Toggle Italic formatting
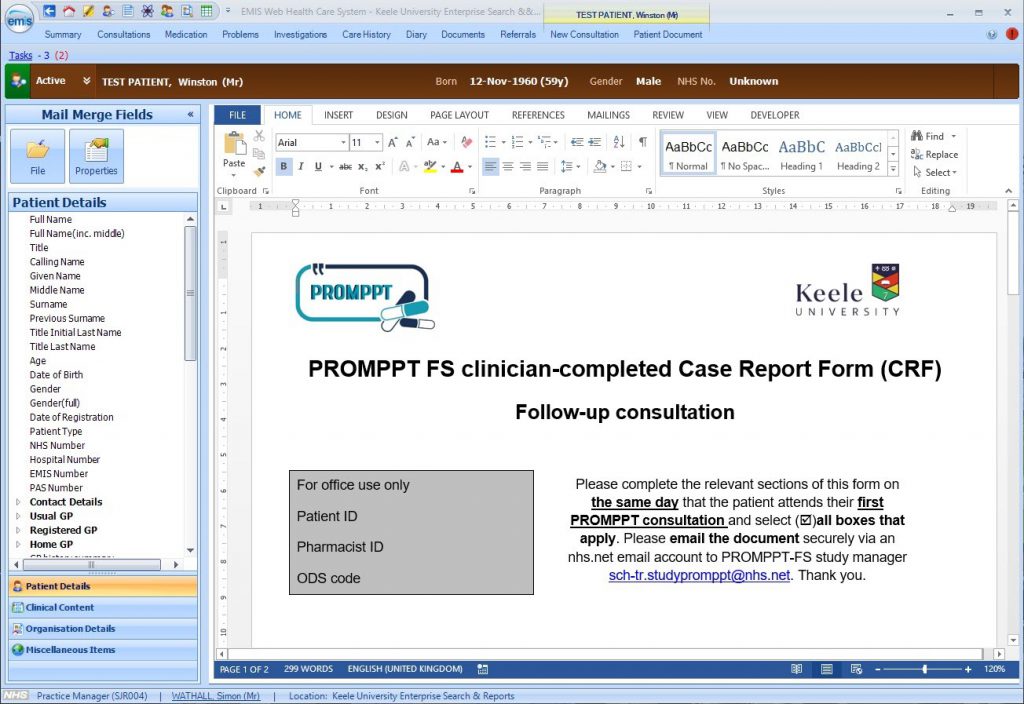The width and height of the screenshot is (1024, 704). [x=300, y=167]
